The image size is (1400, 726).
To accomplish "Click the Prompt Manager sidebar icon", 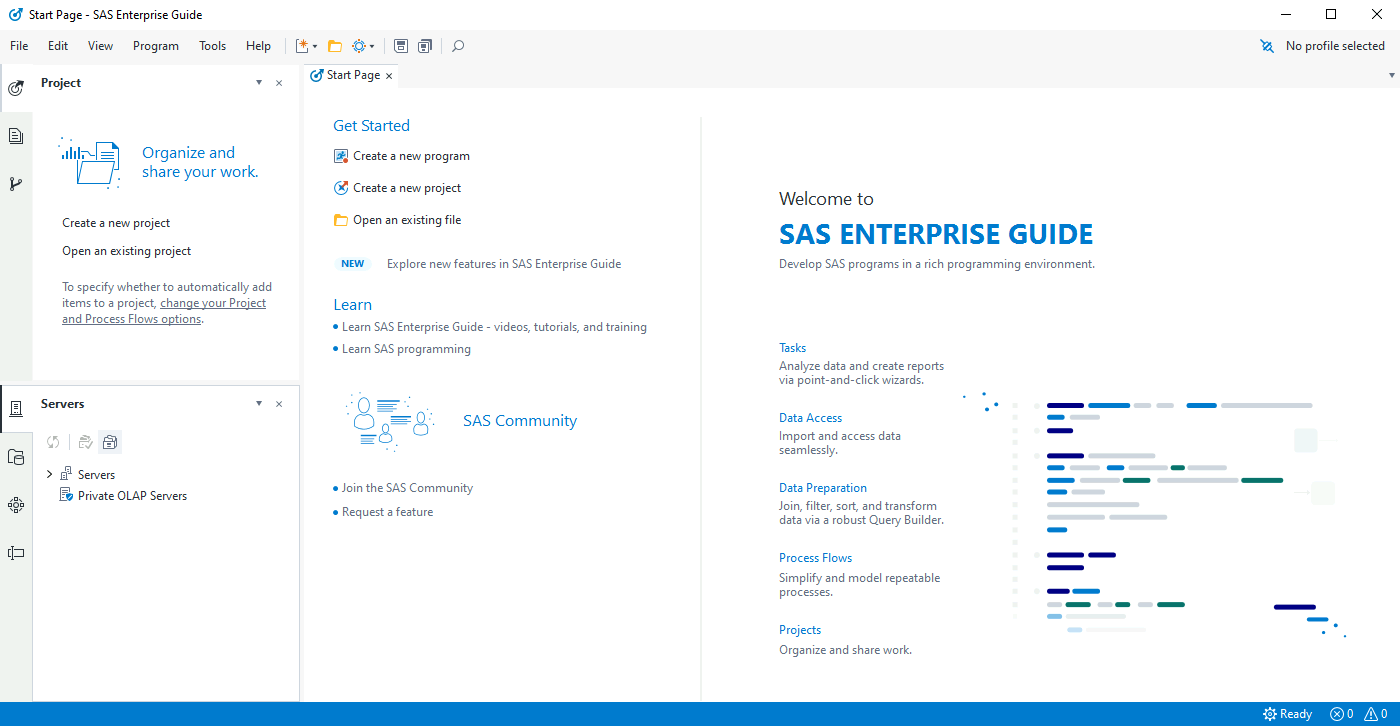I will tap(16, 553).
